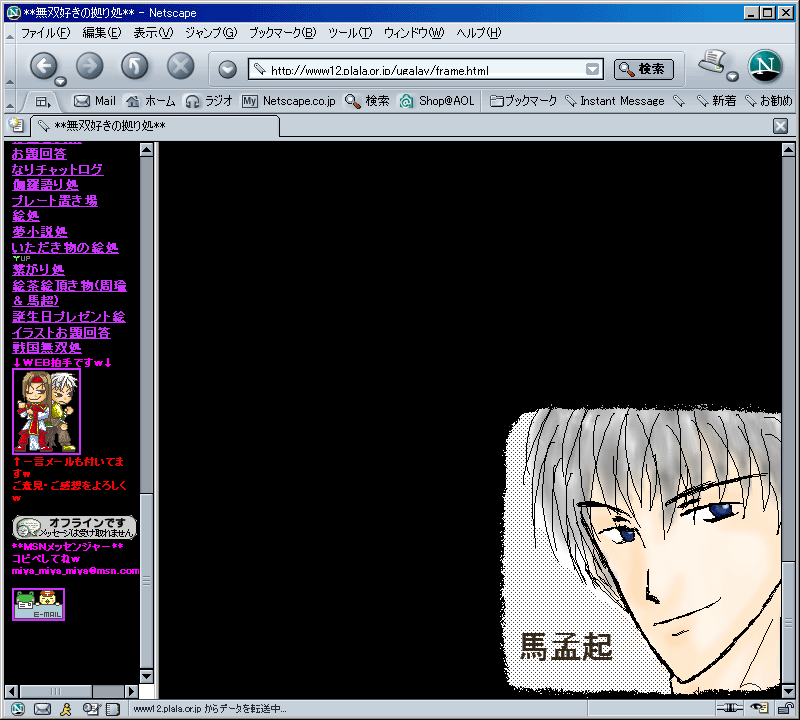Screen dimensions: 800x720
Task: Click the 新着 bookmark item
Action: coord(717,101)
